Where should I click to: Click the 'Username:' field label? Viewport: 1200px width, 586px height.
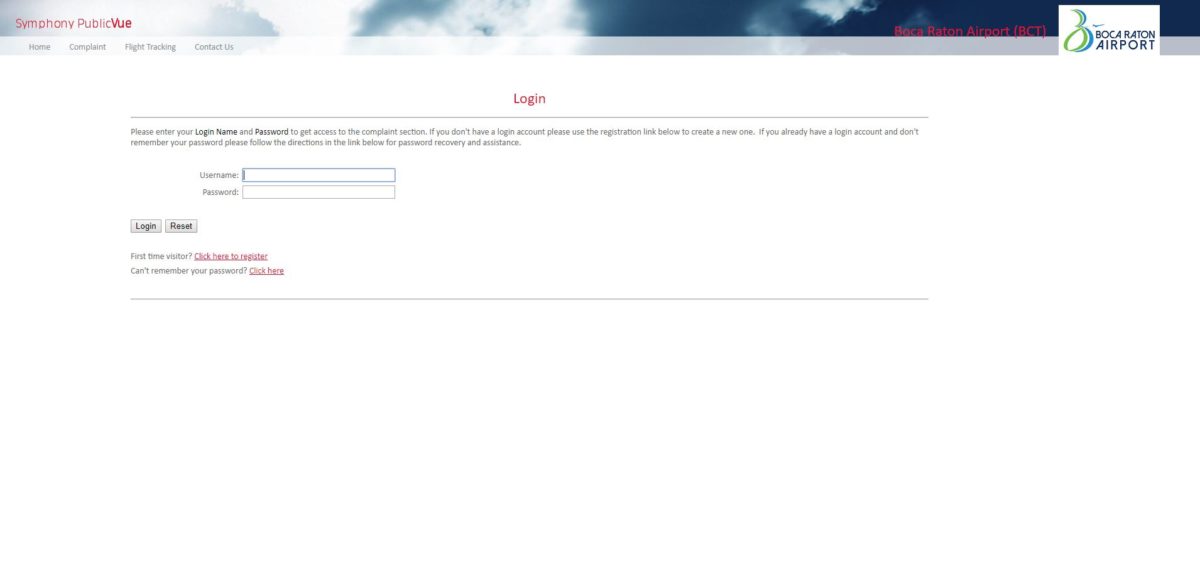[x=219, y=175]
